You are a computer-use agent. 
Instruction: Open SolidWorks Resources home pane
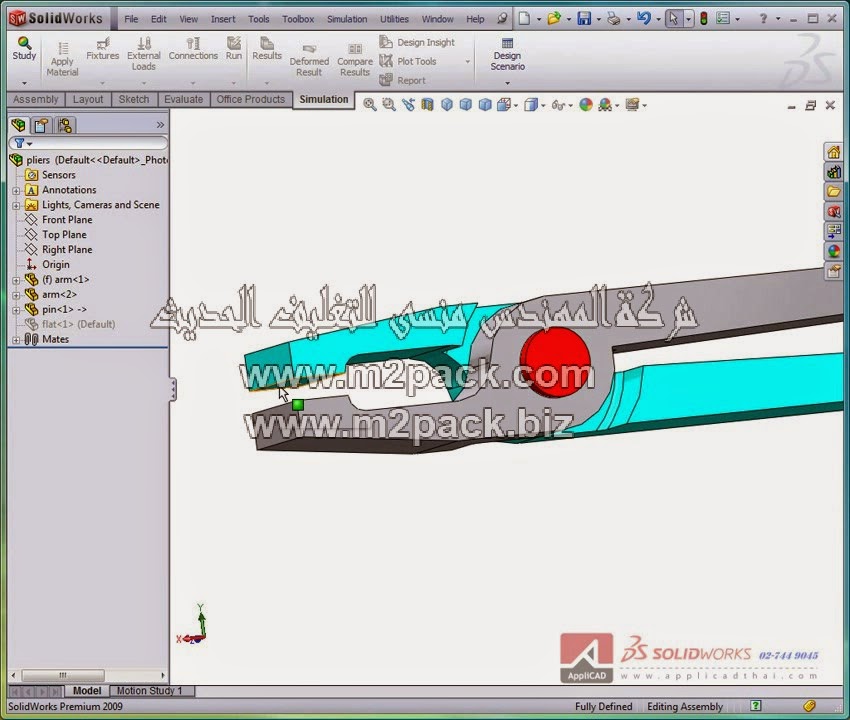[x=834, y=152]
